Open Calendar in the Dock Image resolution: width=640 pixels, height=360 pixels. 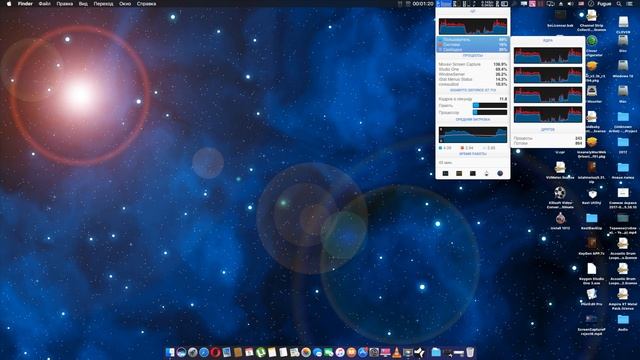click(x=249, y=352)
